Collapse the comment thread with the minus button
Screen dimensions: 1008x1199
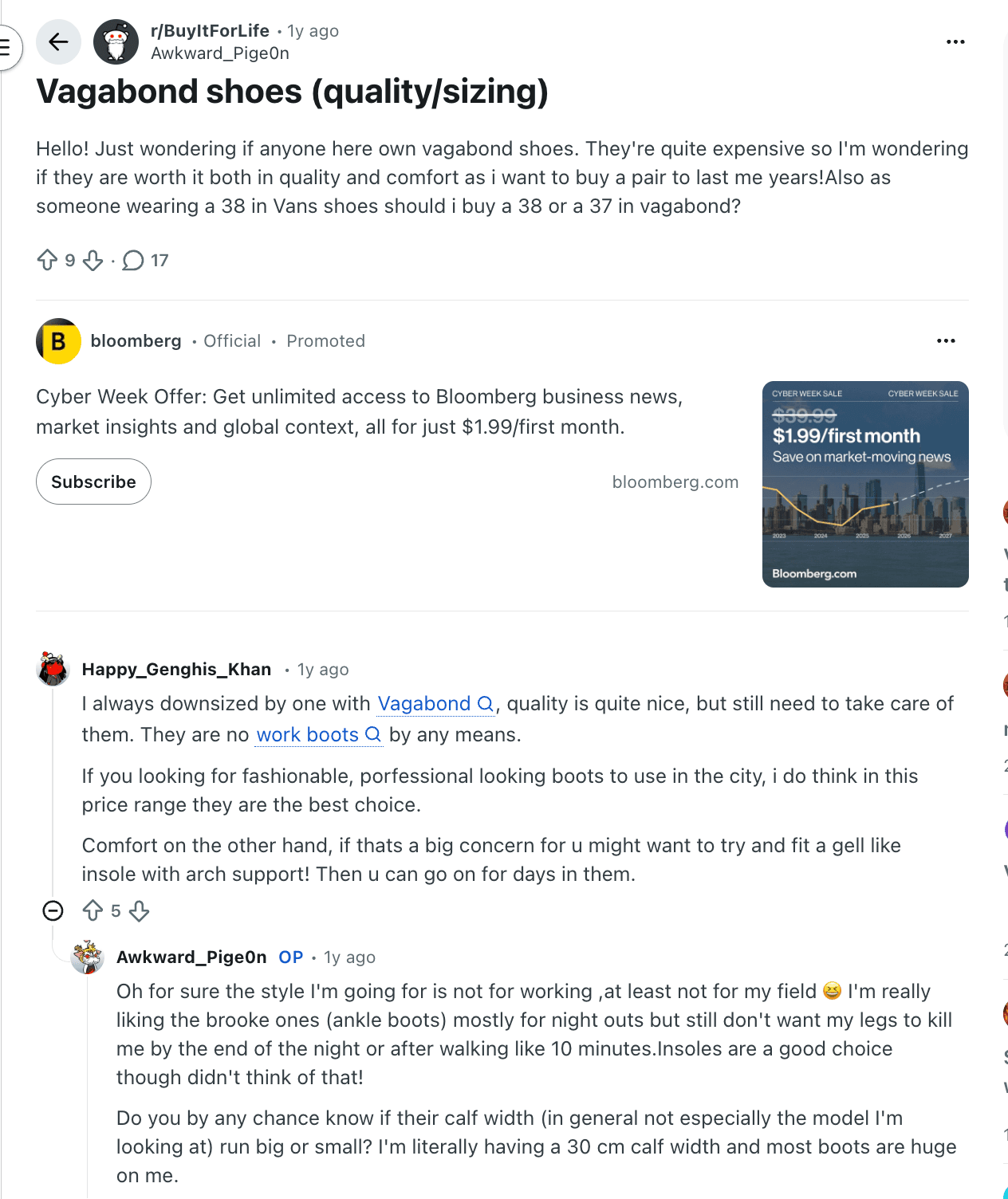click(53, 910)
